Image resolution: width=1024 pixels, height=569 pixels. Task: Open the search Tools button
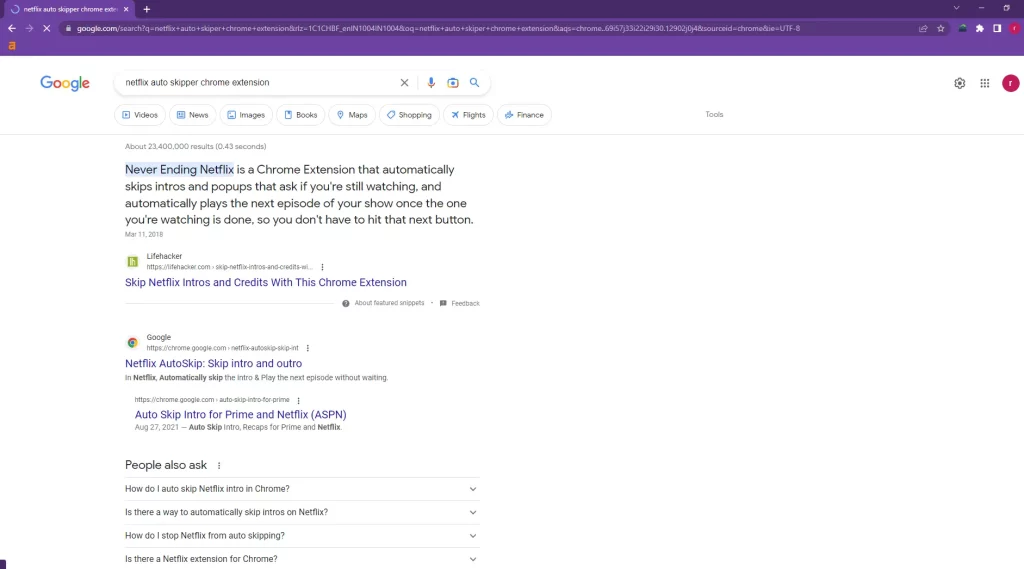(x=714, y=114)
